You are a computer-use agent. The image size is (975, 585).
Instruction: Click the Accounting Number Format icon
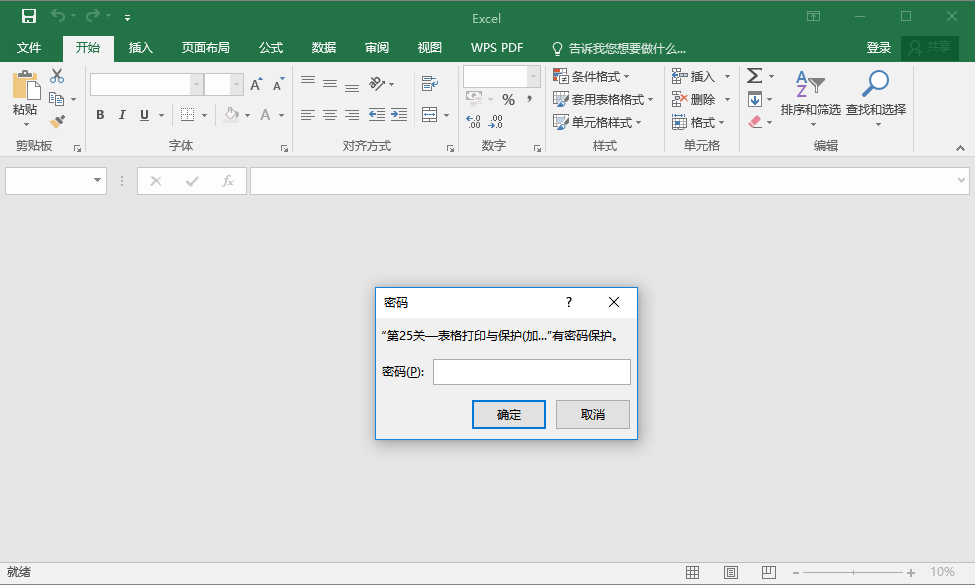[474, 99]
